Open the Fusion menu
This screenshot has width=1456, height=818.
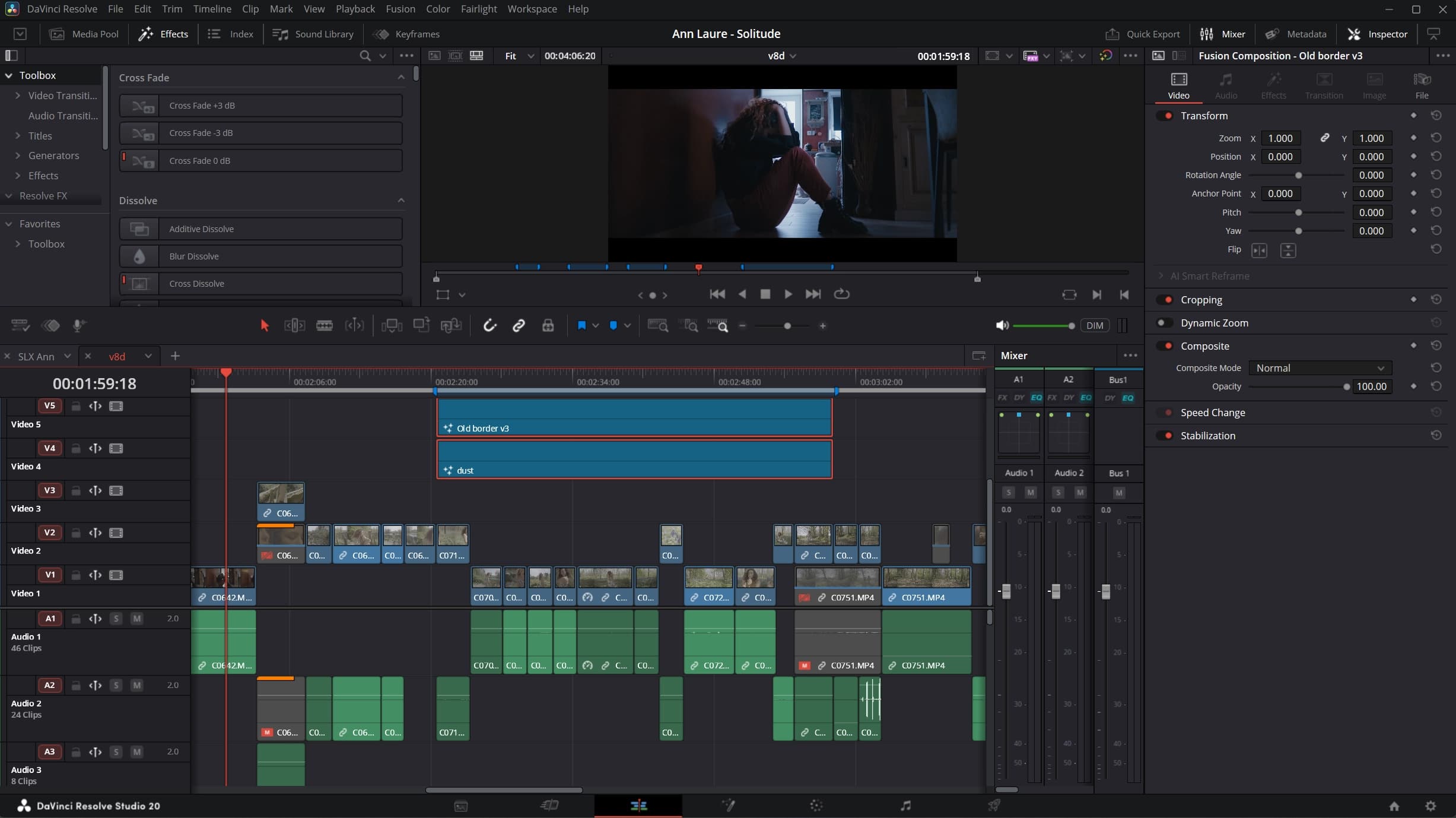coord(400,9)
